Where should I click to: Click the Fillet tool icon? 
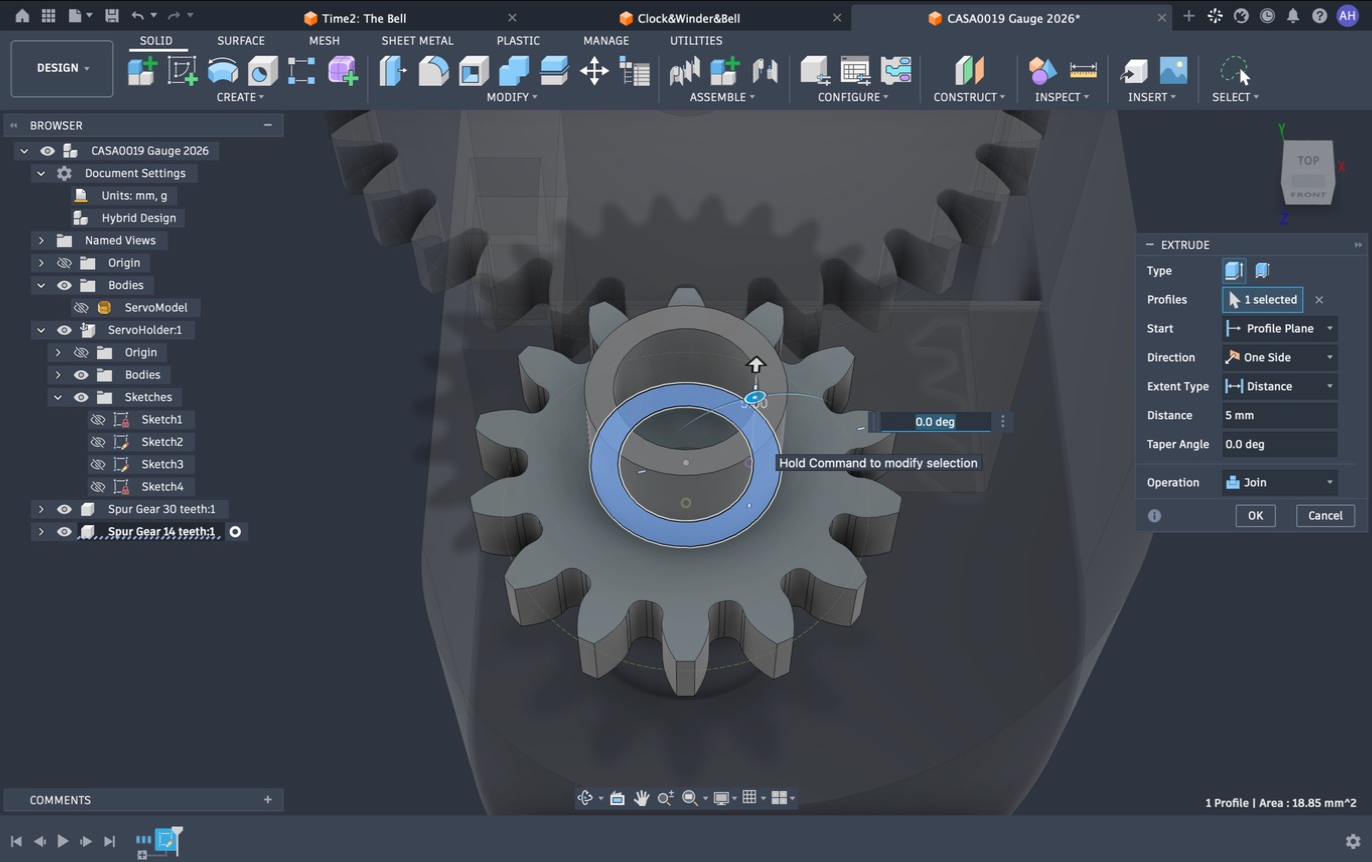(433, 70)
